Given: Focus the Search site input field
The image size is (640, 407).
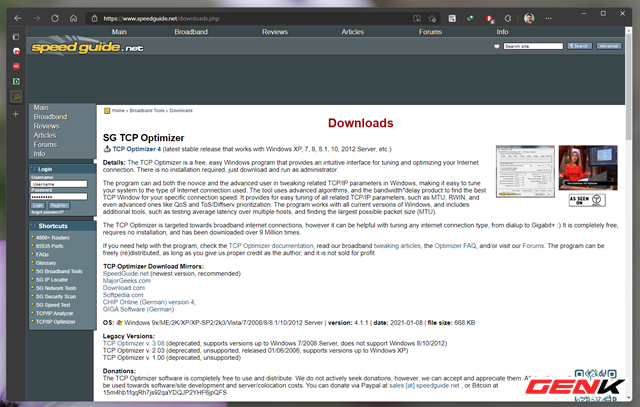Looking at the screenshot, I should pos(533,46).
